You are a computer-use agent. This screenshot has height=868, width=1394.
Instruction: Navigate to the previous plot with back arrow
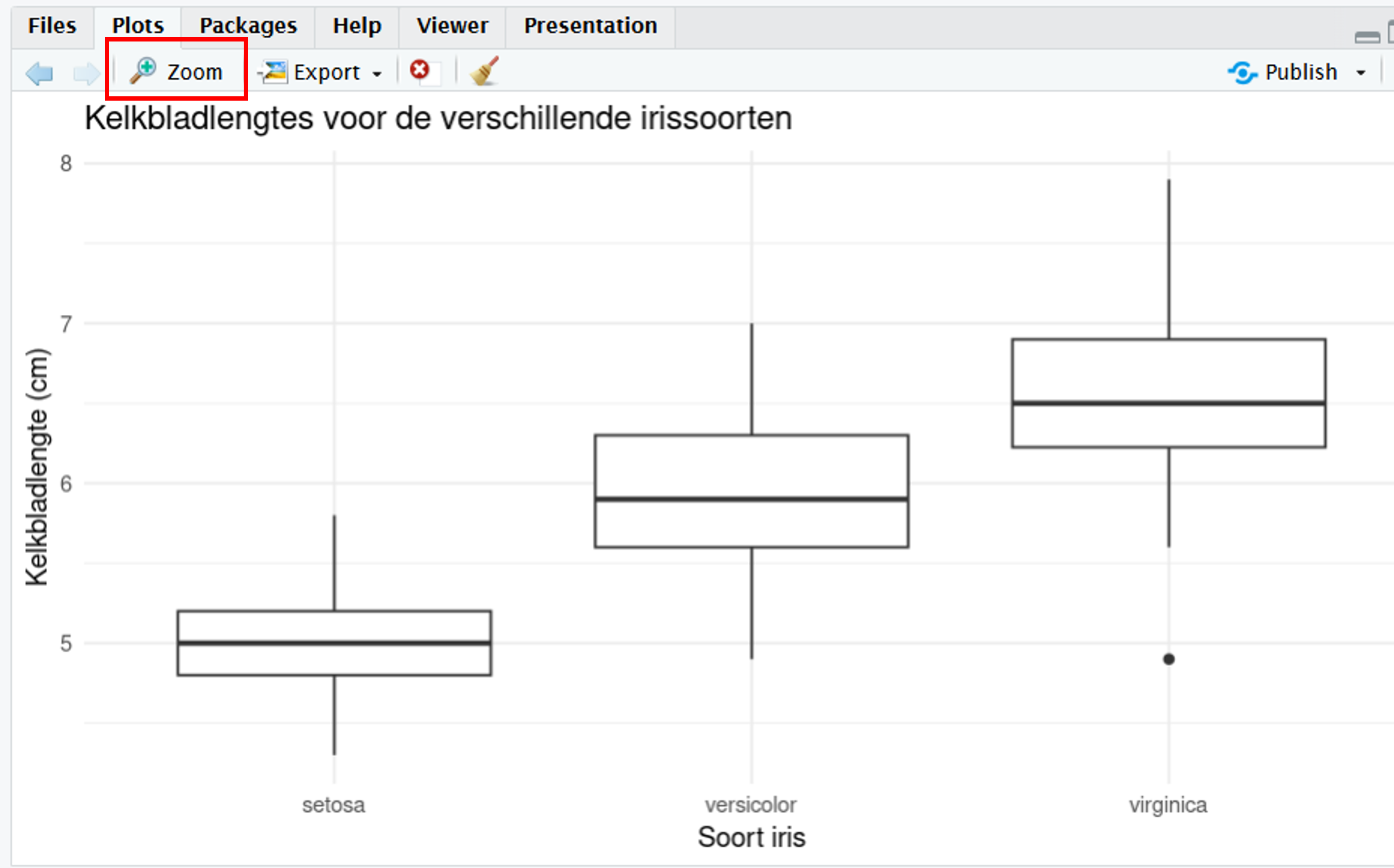(x=39, y=72)
